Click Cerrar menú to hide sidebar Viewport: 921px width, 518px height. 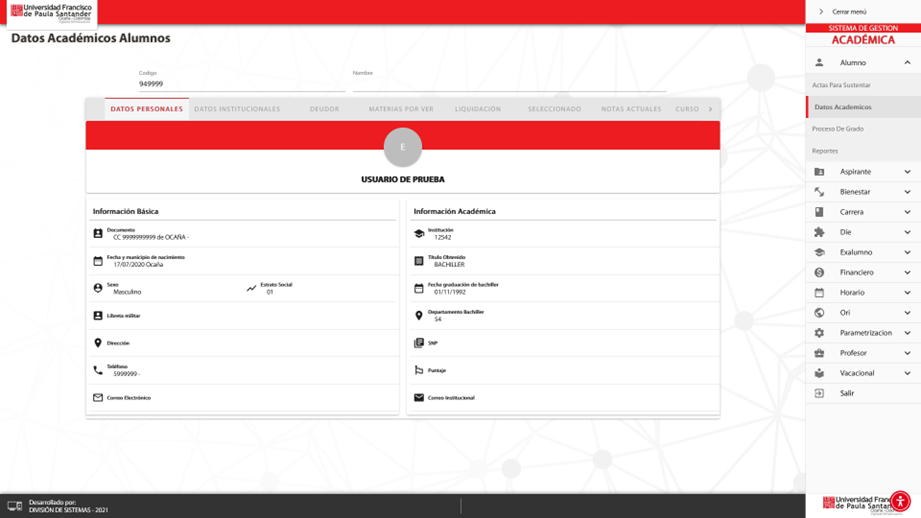(x=848, y=12)
